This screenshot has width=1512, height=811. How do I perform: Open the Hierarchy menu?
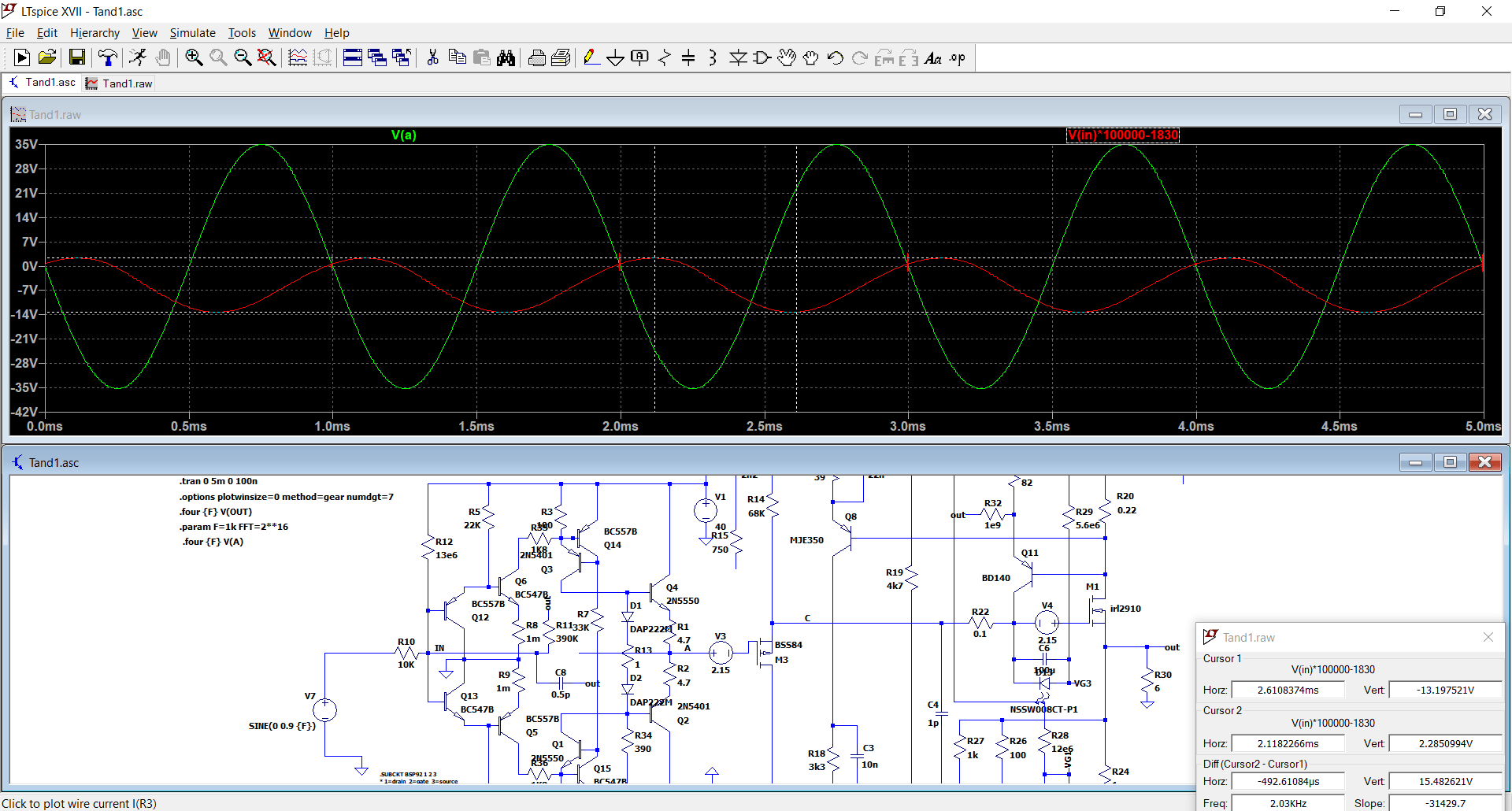(94, 33)
